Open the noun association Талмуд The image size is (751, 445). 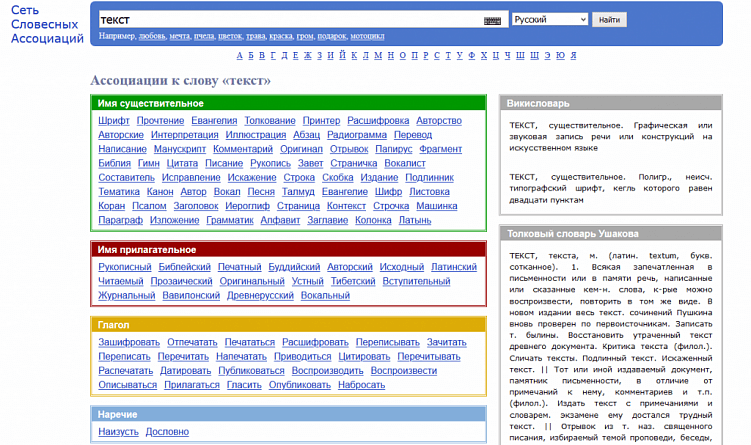point(298,192)
